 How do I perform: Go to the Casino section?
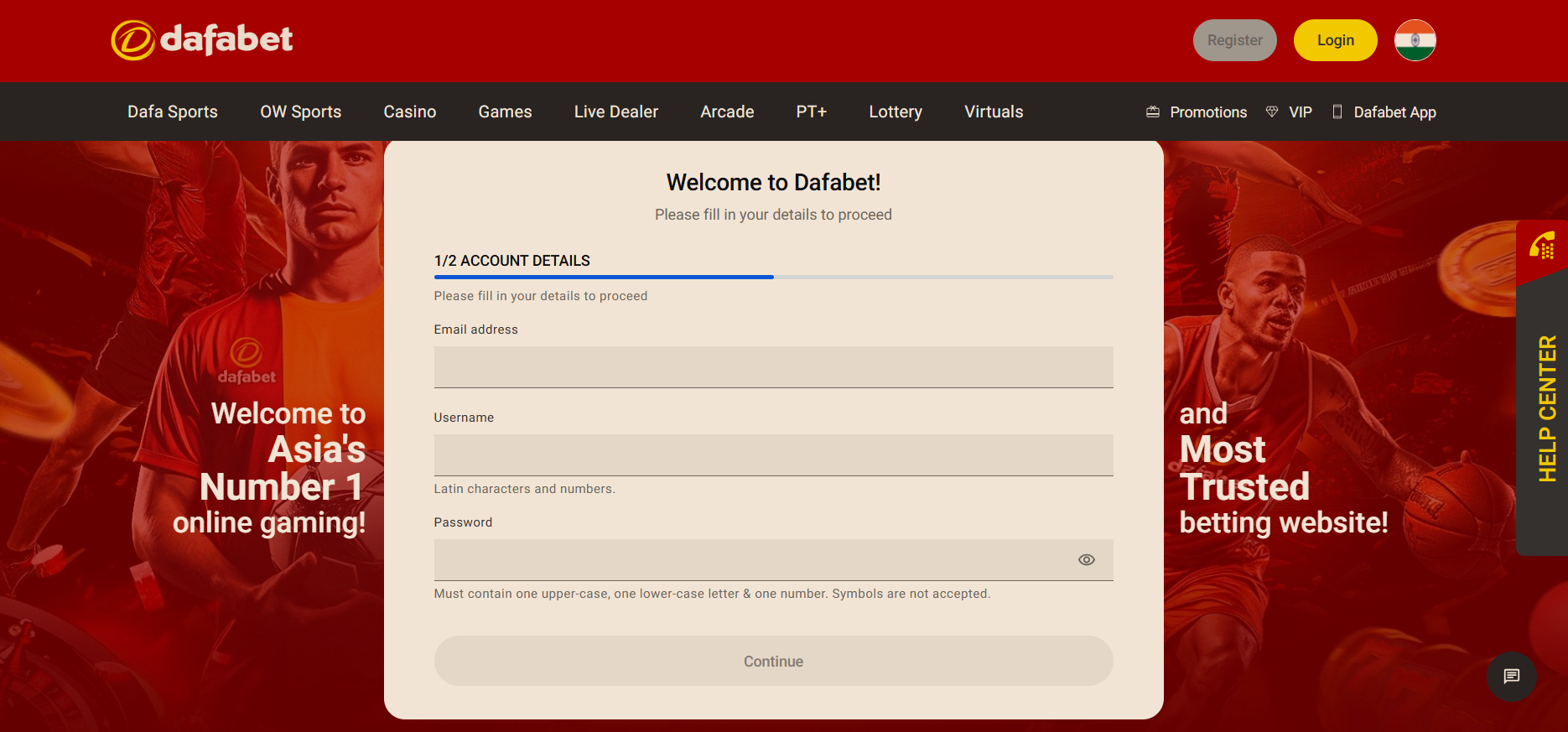(409, 112)
